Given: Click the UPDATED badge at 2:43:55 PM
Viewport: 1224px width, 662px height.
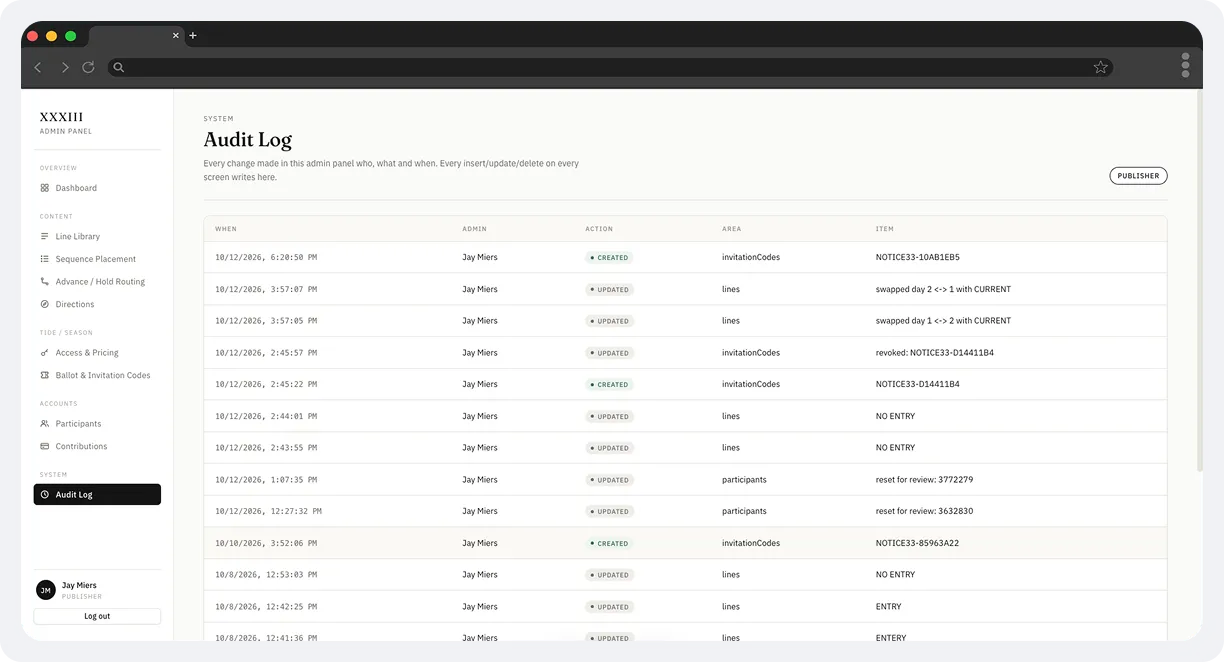Looking at the screenshot, I should pos(610,448).
